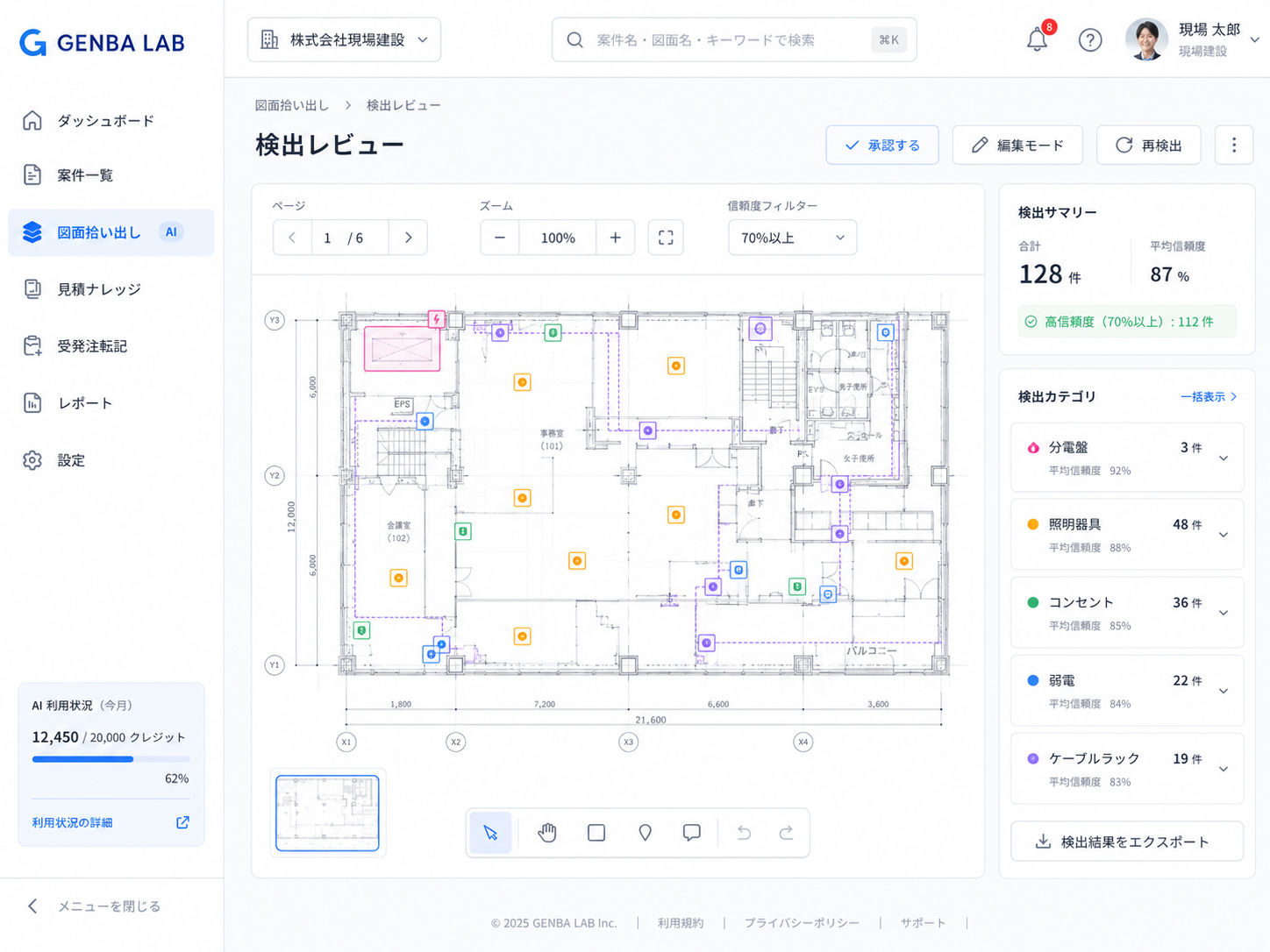
Task: Open the help question mark icon
Action: [x=1090, y=39]
